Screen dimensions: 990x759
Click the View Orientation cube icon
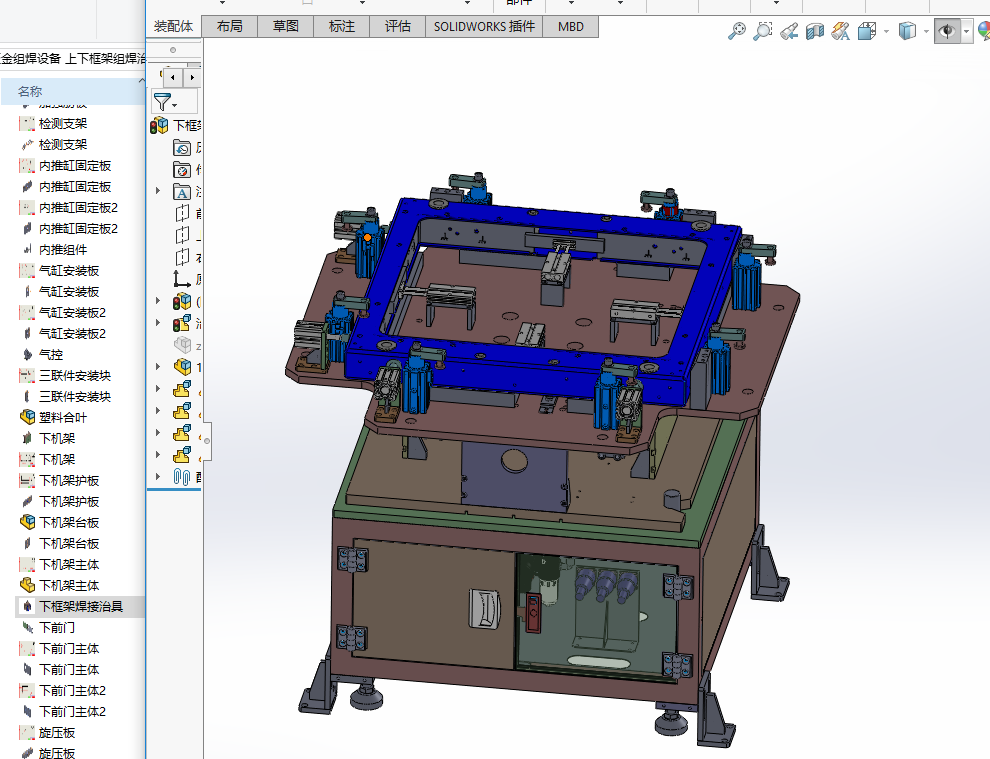[x=867, y=32]
